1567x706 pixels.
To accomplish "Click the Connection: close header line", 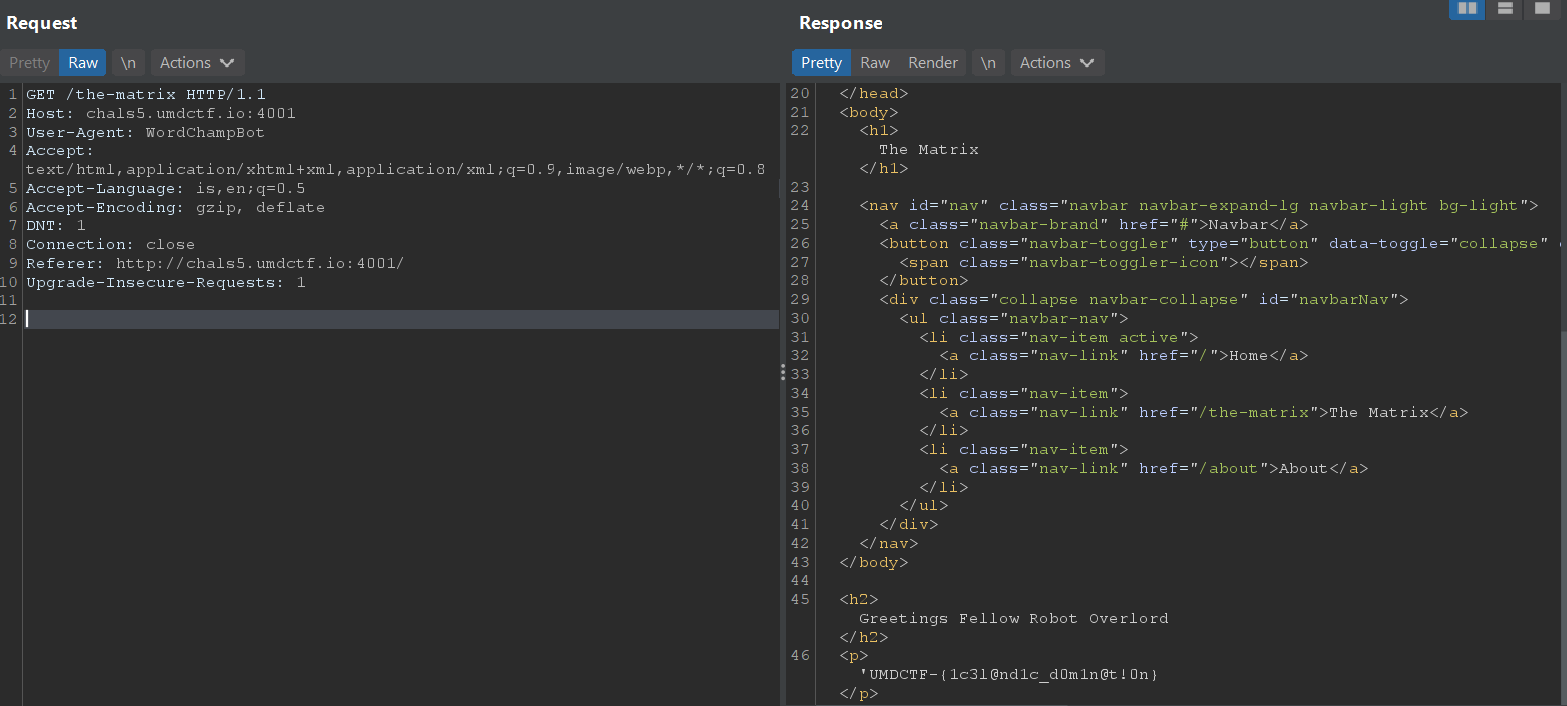I will tap(111, 244).
